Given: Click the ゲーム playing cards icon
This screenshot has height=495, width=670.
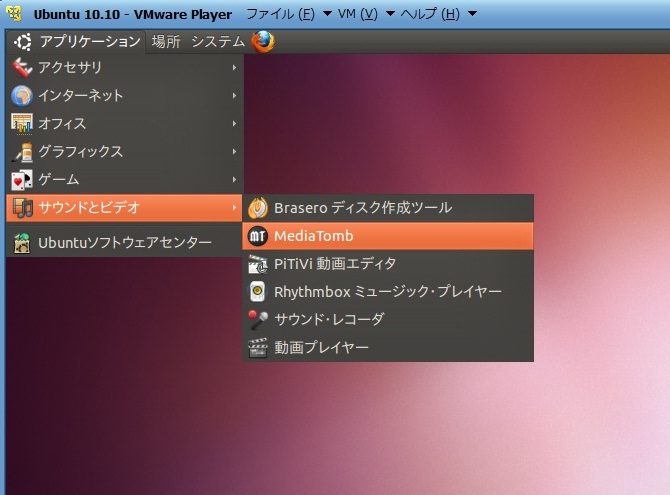Looking at the screenshot, I should coord(22,180).
